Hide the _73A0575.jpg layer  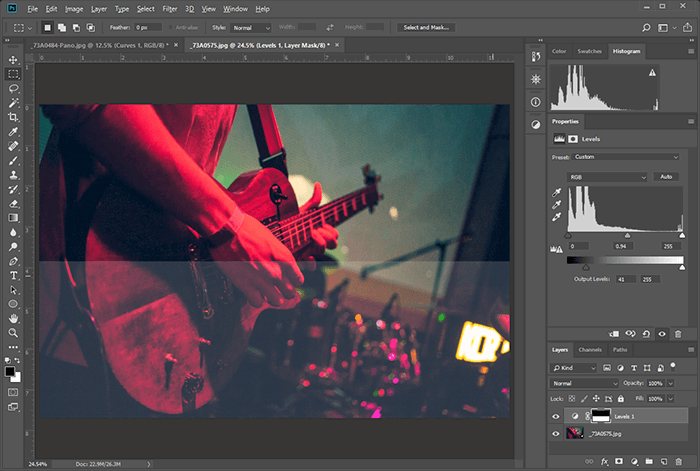click(x=556, y=433)
